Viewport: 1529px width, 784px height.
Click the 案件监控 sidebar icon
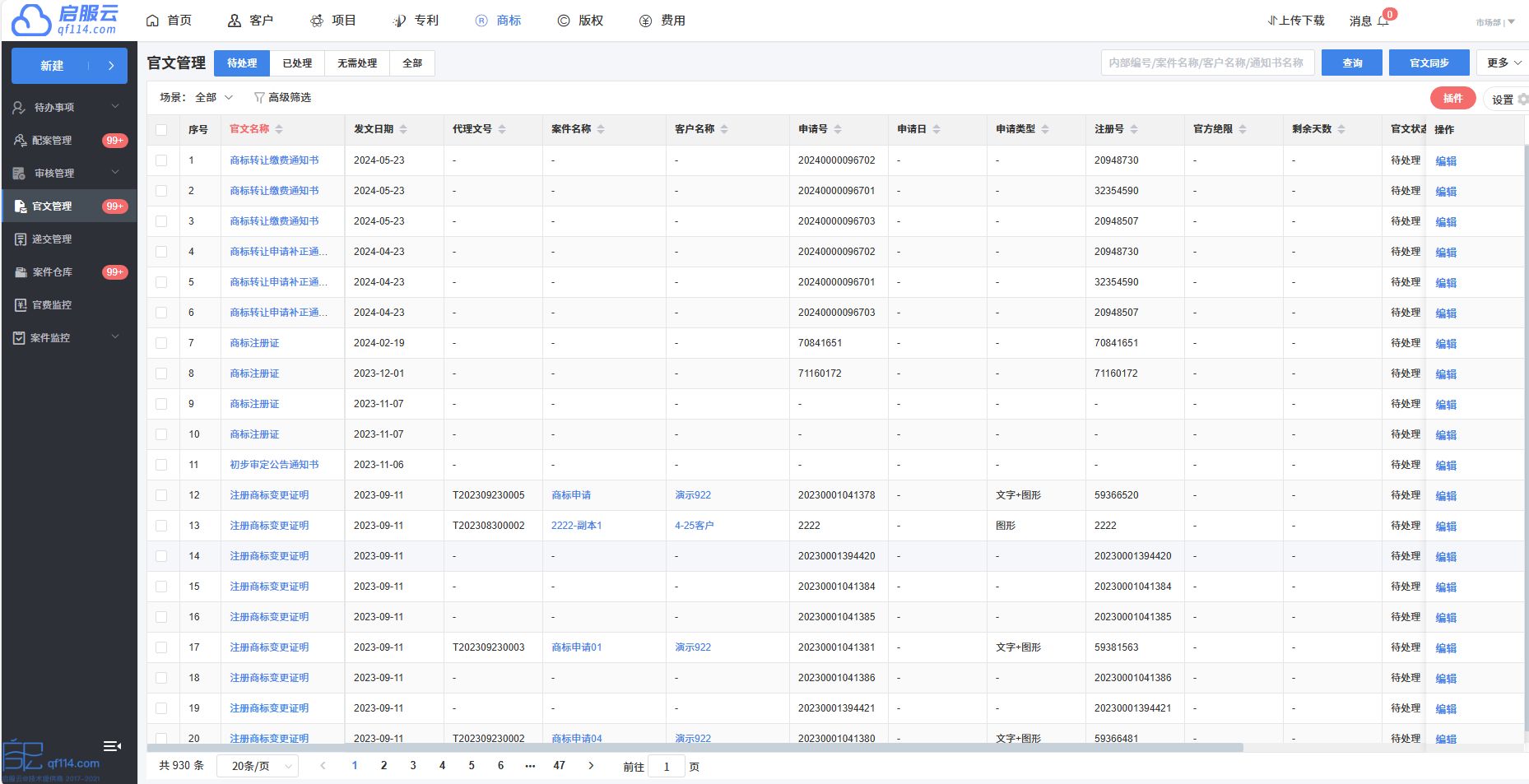click(x=19, y=338)
